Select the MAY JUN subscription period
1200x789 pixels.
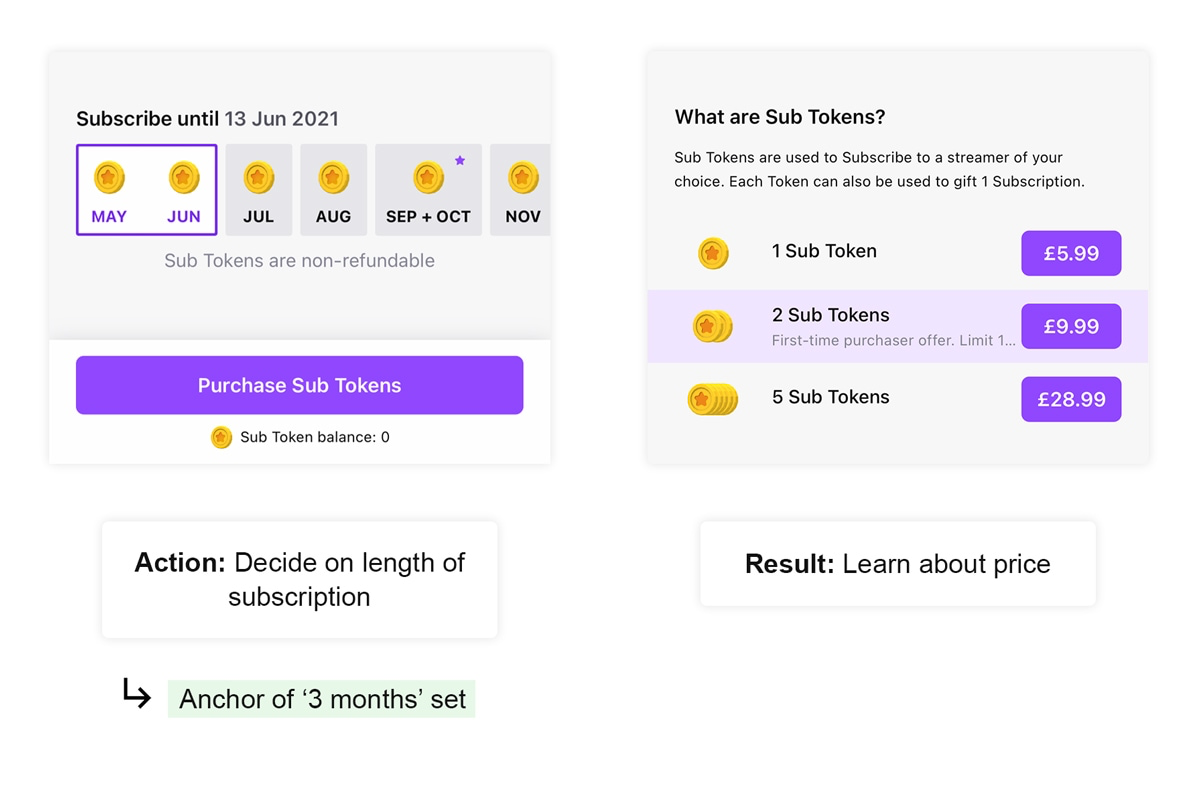[x=146, y=190]
